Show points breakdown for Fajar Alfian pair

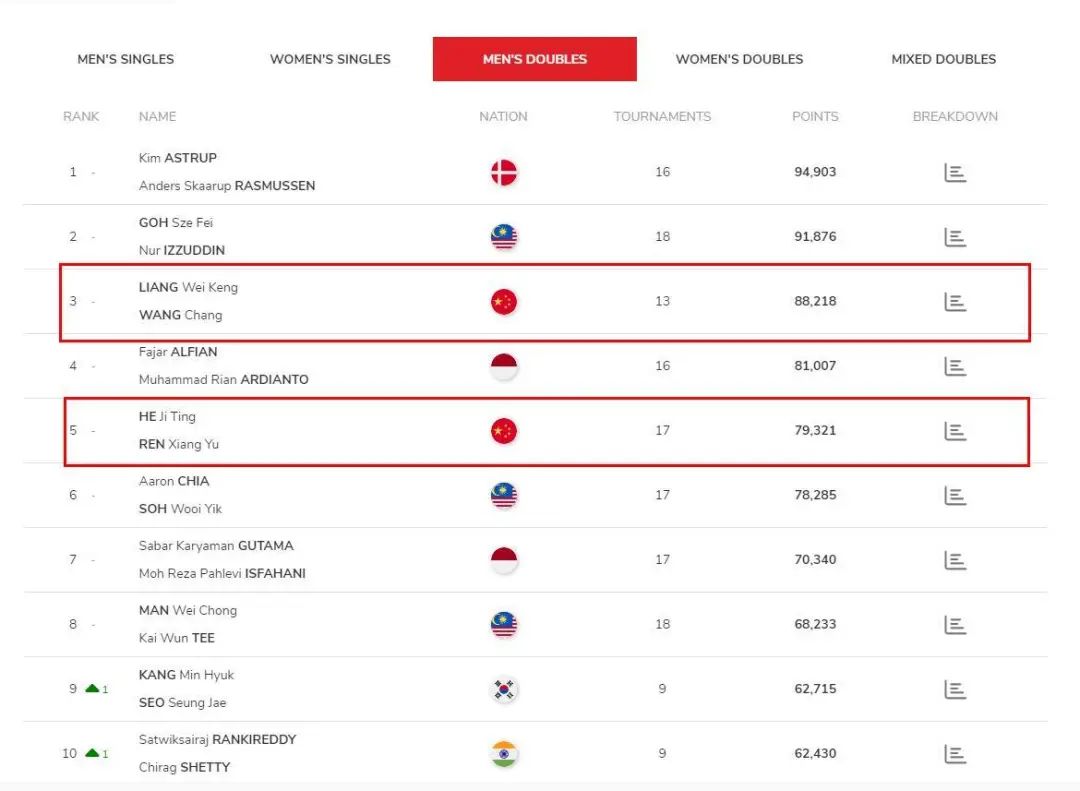[955, 367]
